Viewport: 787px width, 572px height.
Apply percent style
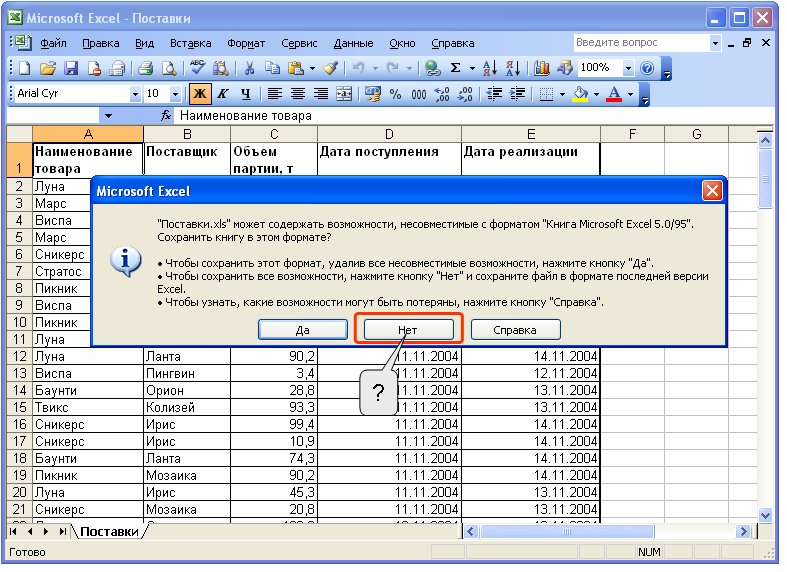click(x=396, y=94)
